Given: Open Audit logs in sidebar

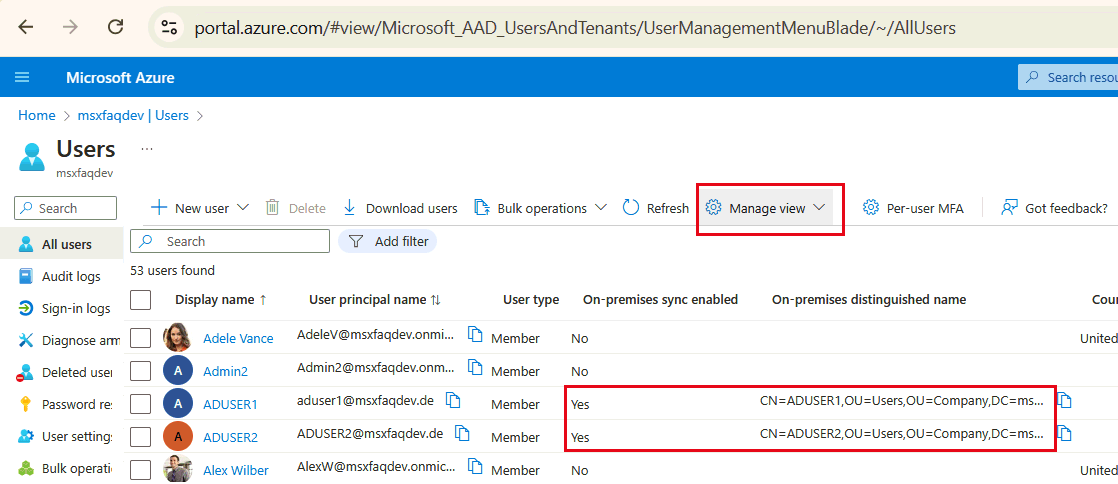Looking at the screenshot, I should [x=61, y=277].
